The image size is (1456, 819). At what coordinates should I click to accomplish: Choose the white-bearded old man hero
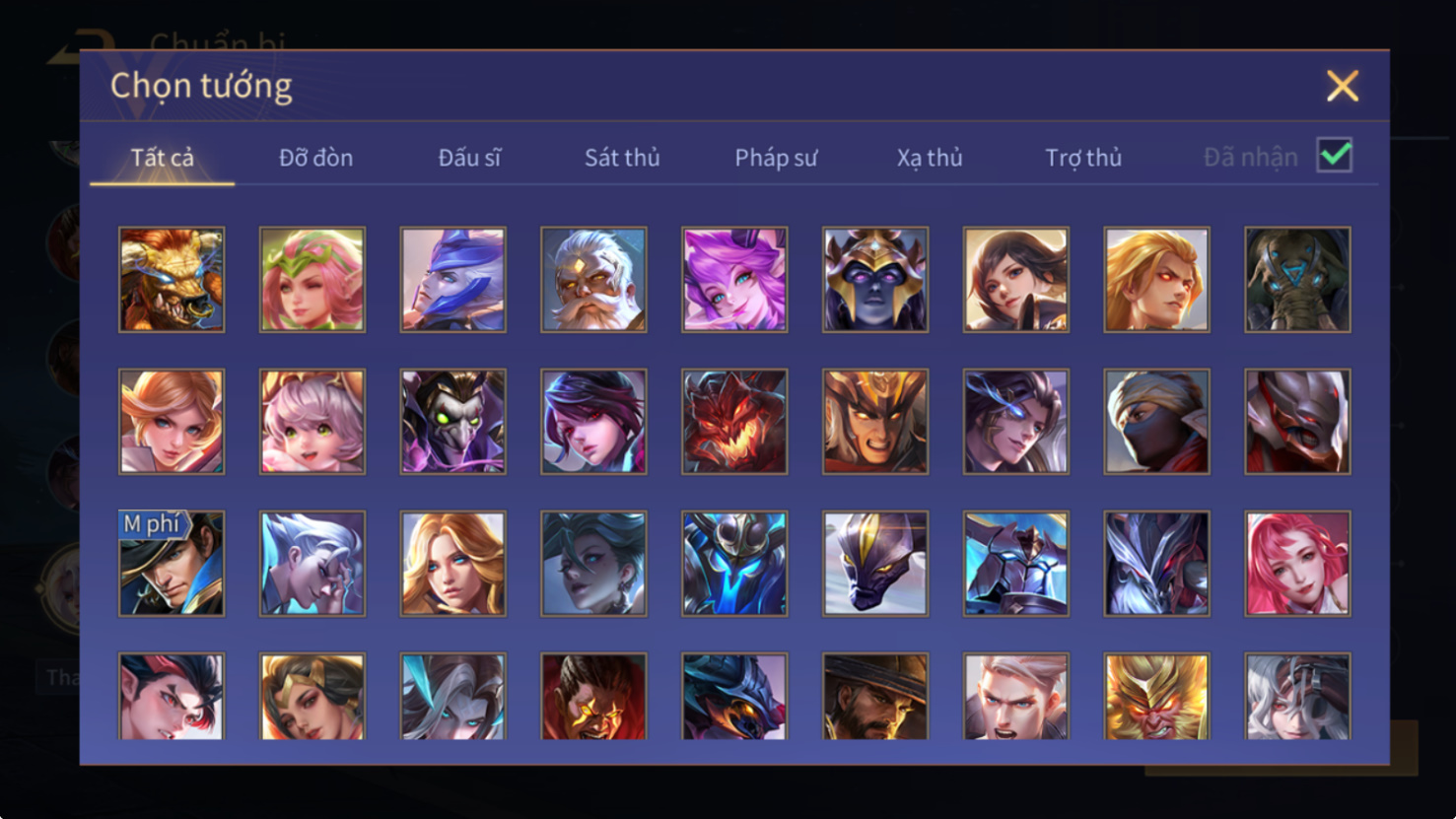593,280
